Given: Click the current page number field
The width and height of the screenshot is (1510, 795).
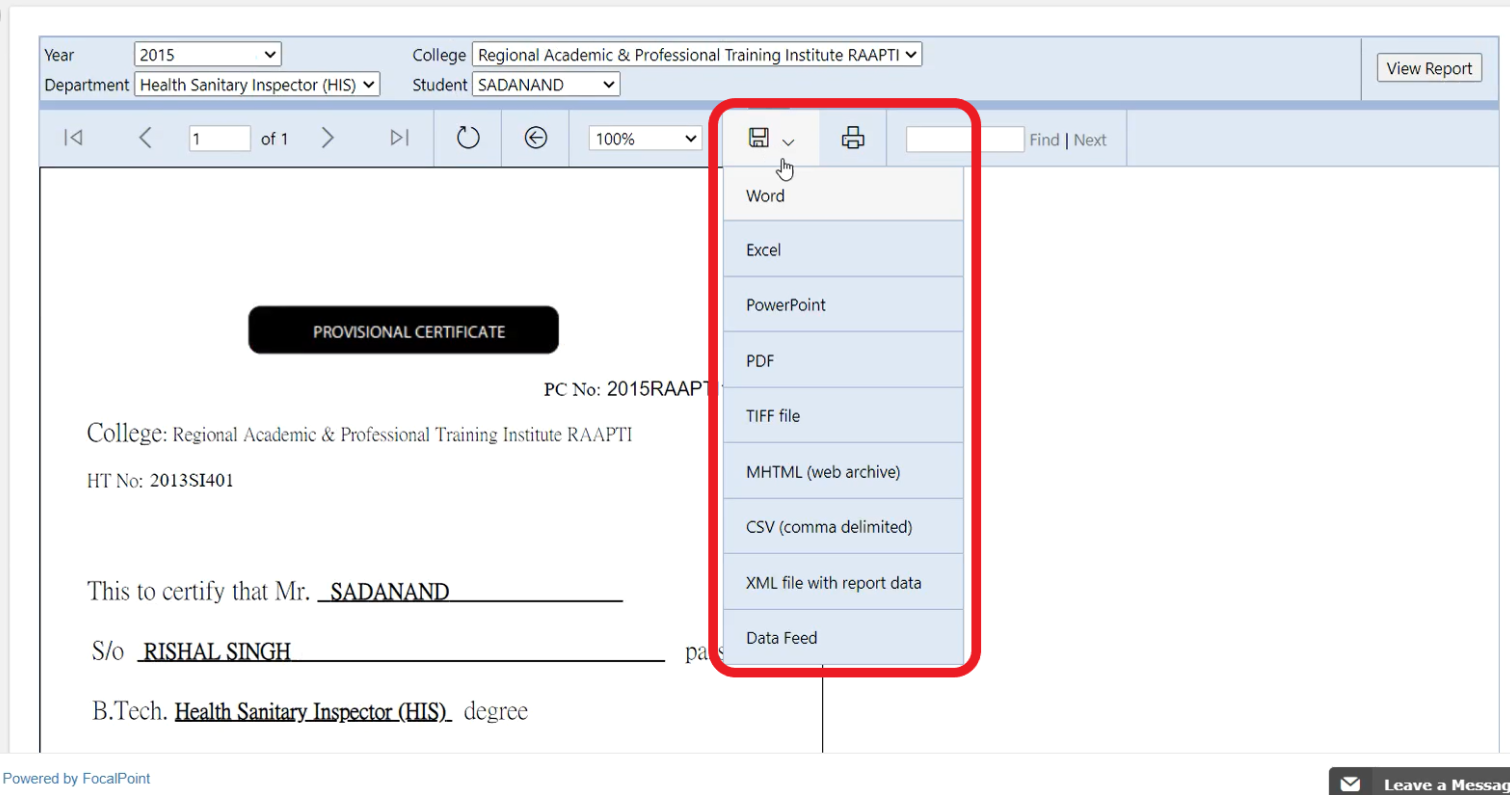Looking at the screenshot, I should (219, 139).
